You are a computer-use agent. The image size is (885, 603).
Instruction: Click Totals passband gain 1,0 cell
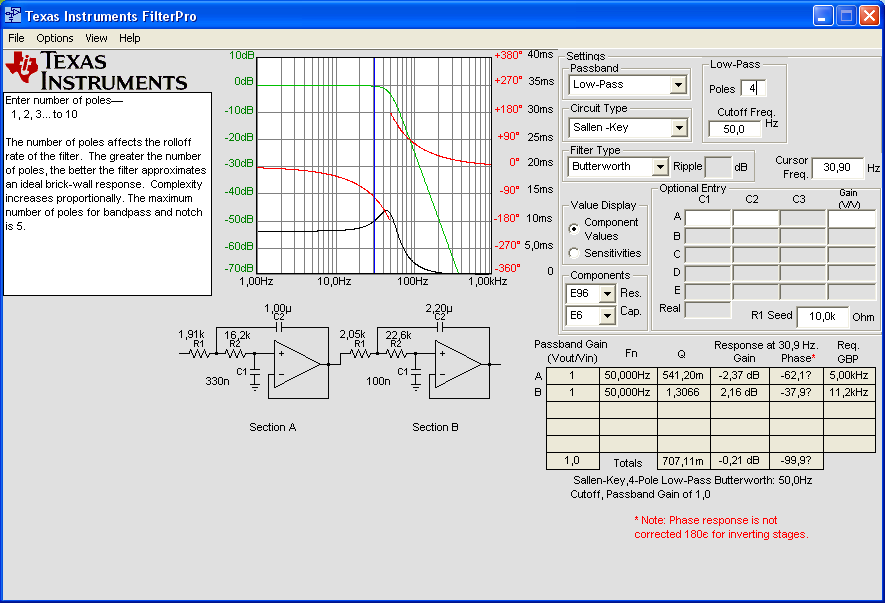point(572,461)
